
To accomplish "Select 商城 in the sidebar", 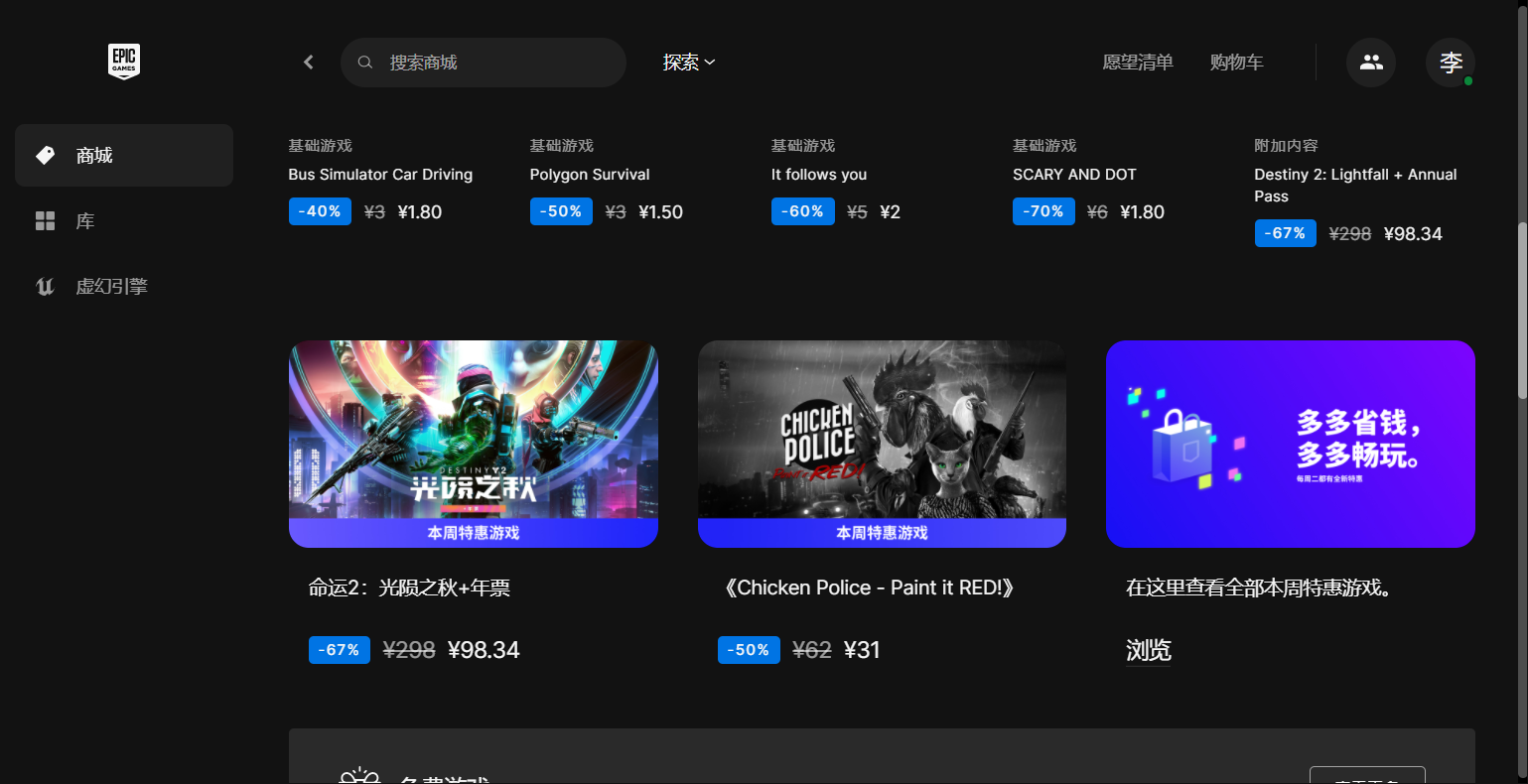I will tap(124, 155).
